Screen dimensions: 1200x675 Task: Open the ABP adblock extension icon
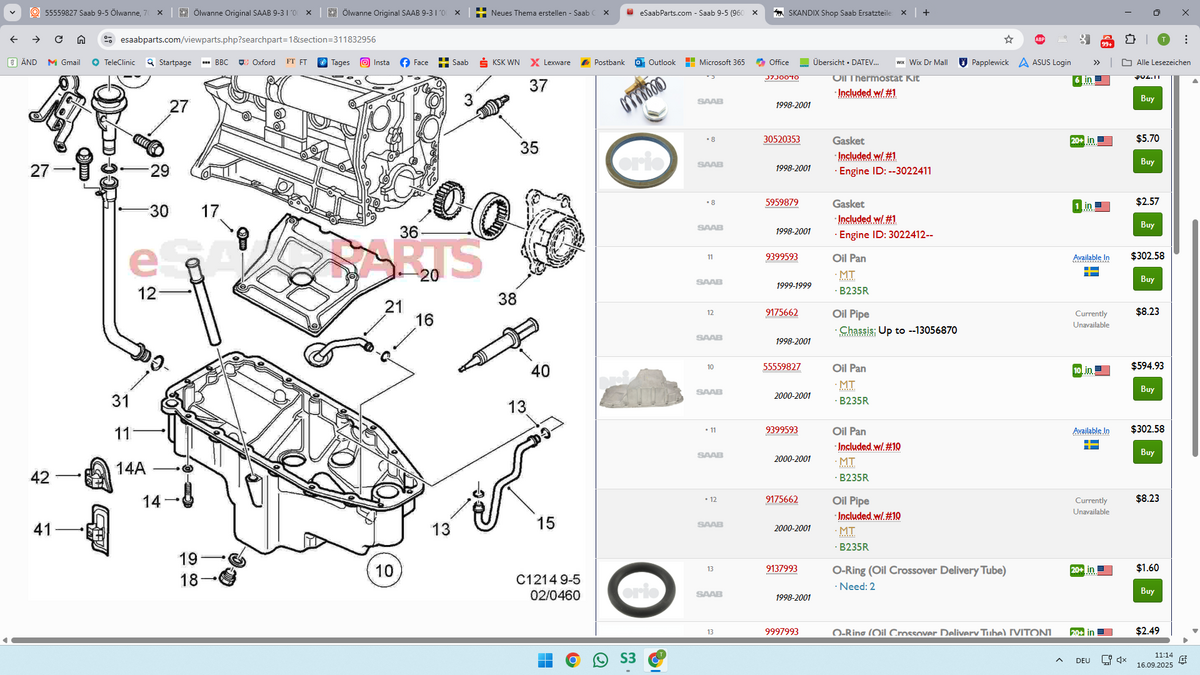[x=1040, y=39]
